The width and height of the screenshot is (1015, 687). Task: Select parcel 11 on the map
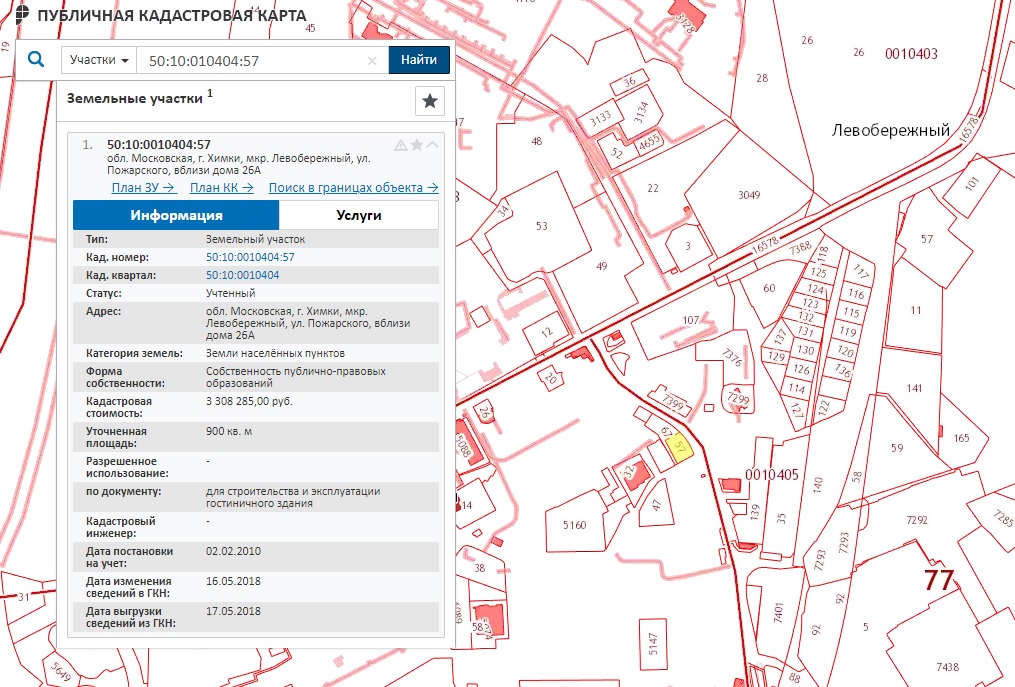click(x=915, y=310)
